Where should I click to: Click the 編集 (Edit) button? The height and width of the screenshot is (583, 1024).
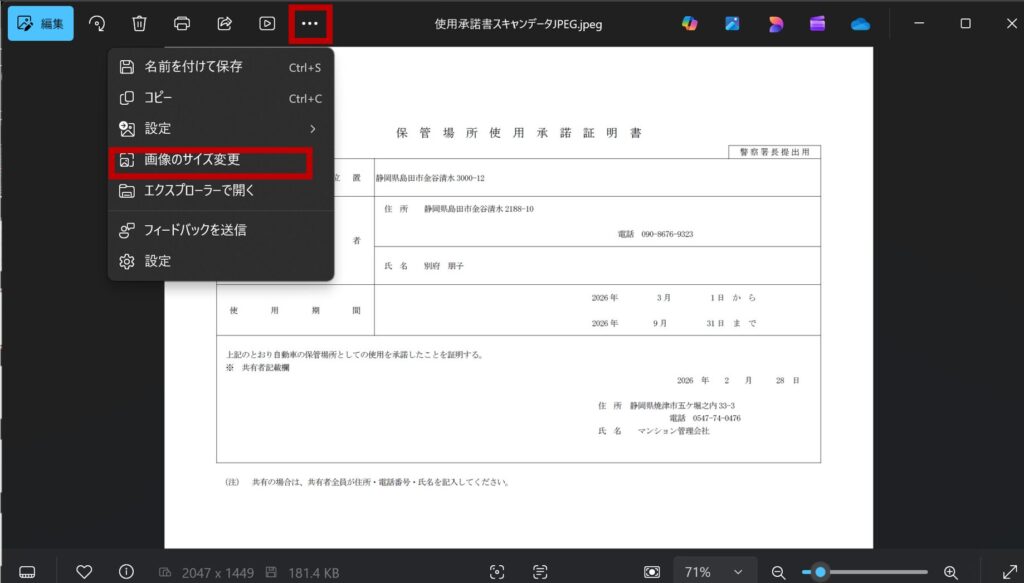(40, 23)
